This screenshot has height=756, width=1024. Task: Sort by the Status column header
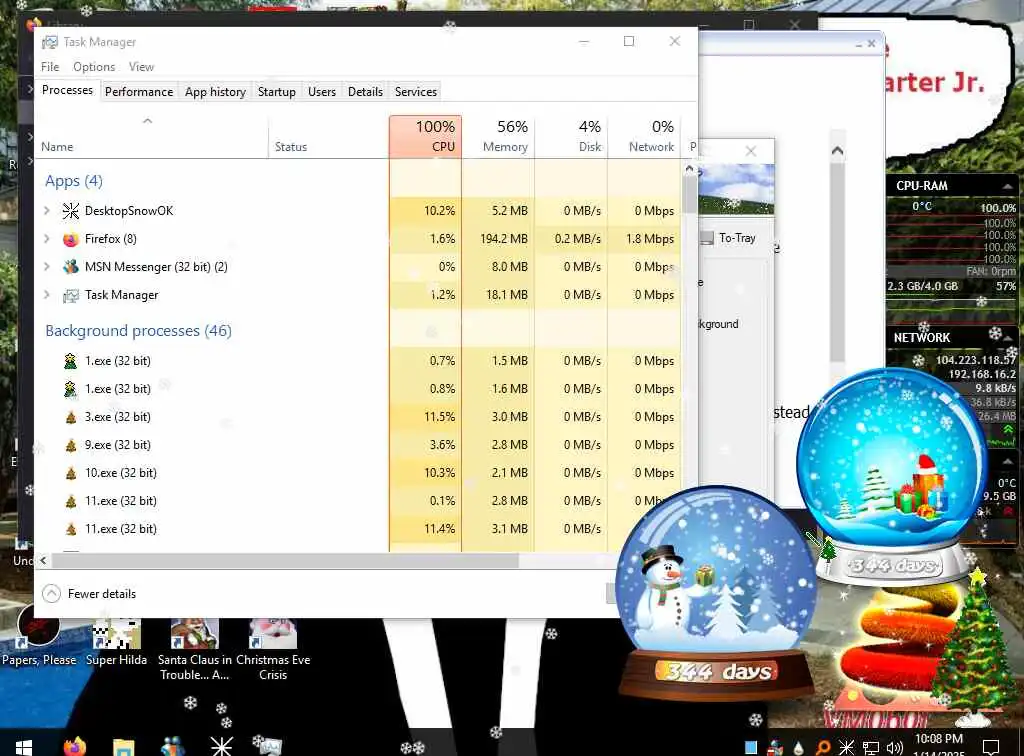[x=328, y=137]
